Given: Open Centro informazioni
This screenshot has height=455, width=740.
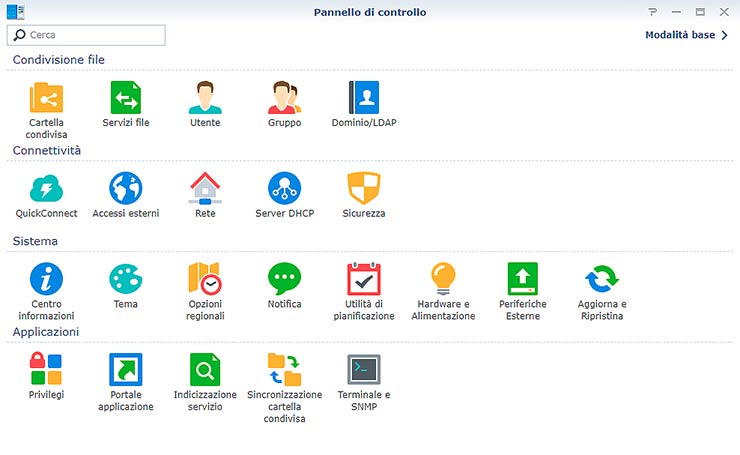Looking at the screenshot, I should coord(46,279).
